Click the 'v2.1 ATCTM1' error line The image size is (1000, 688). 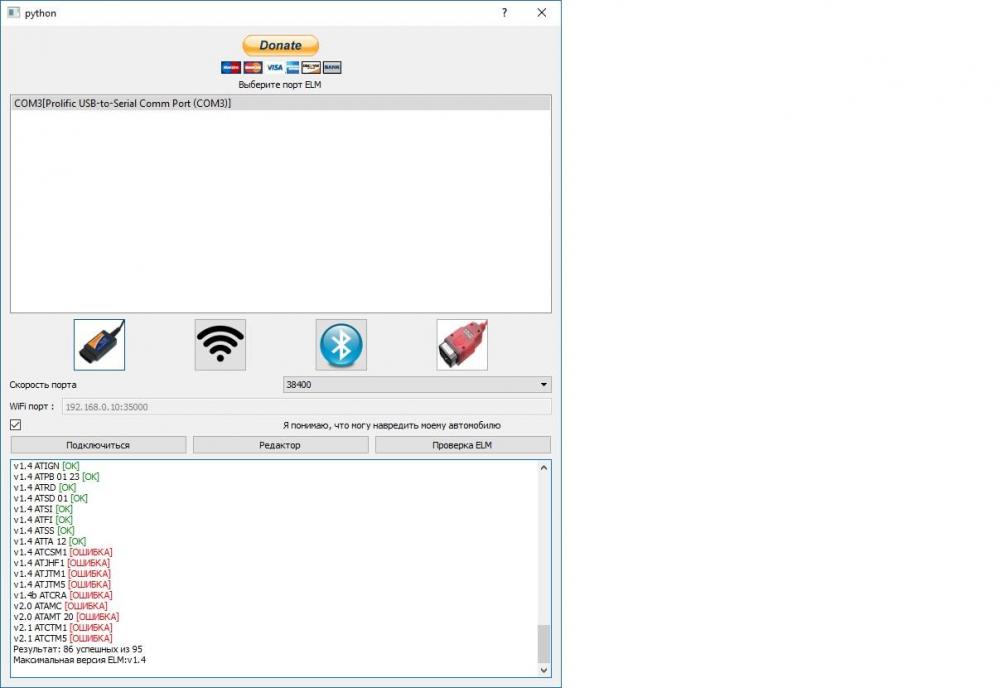pos(63,628)
